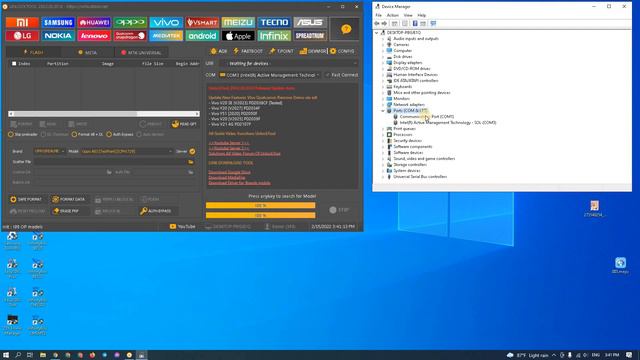Expand Universal Serial Bus controllers node
The image size is (640, 360).
coord(383,177)
